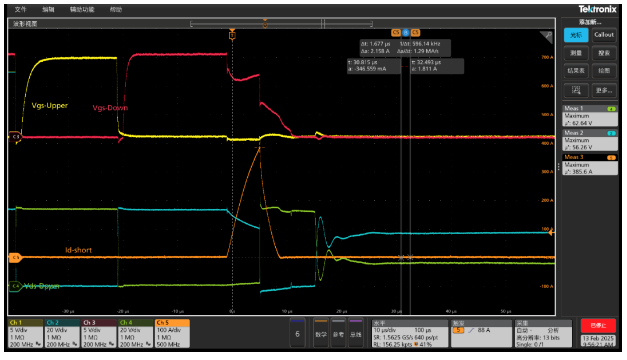The width and height of the screenshot is (627, 360).
Task: Open the Meas 1 maximum voltage badge
Action: coord(590,116)
